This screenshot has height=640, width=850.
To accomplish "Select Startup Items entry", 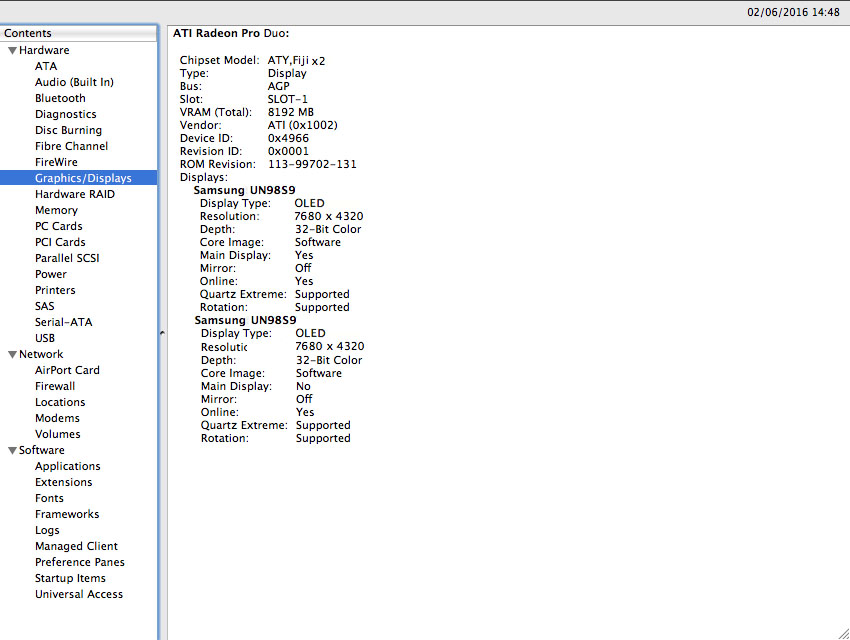I will point(70,578).
